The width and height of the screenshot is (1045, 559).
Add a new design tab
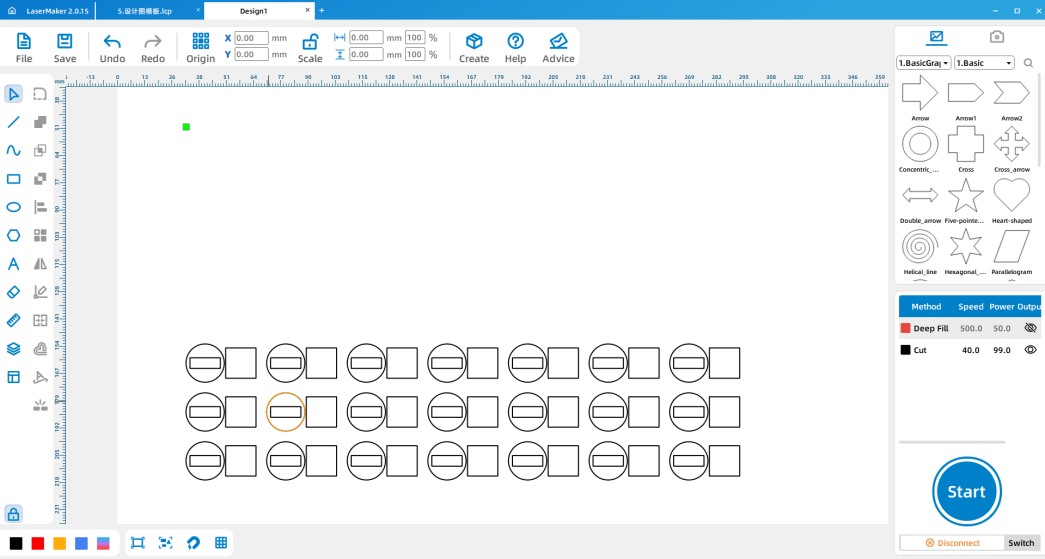322,11
